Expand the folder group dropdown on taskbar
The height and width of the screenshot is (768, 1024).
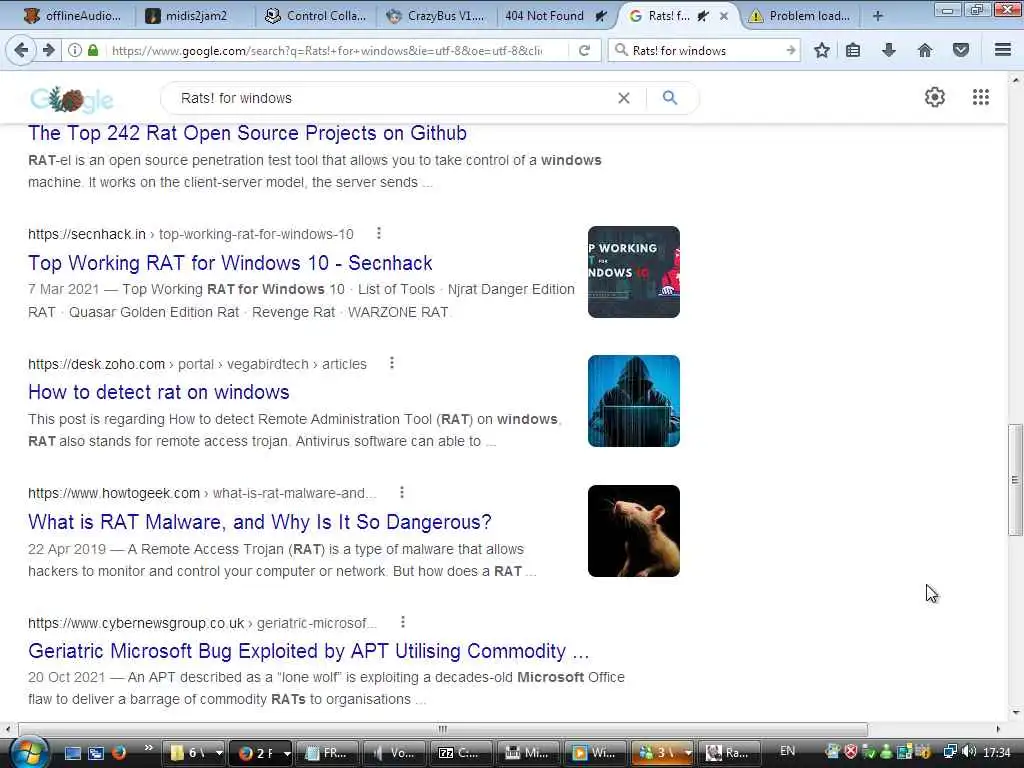coord(219,753)
